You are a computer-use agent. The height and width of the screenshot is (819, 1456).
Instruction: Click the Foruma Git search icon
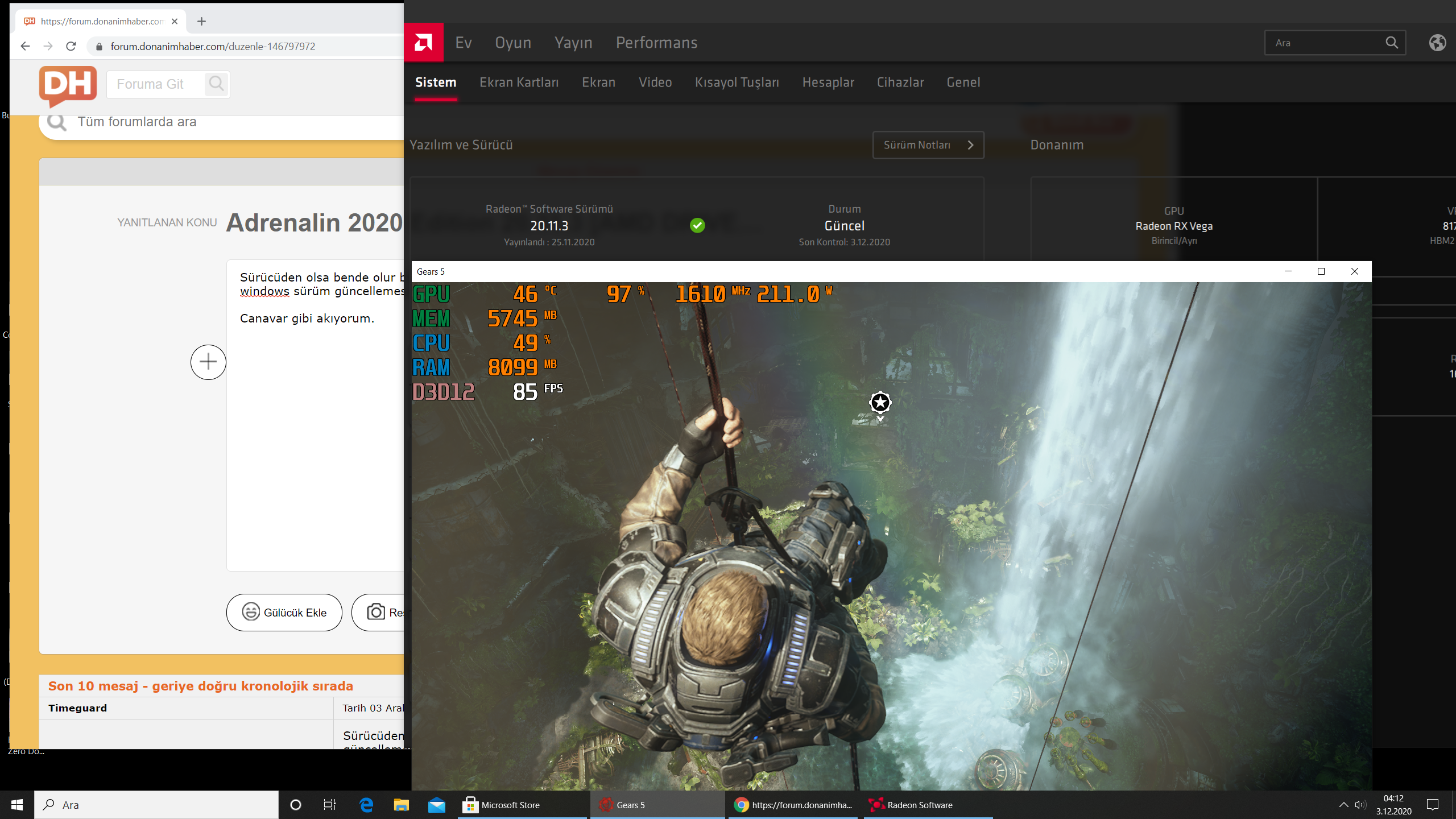pos(216,84)
